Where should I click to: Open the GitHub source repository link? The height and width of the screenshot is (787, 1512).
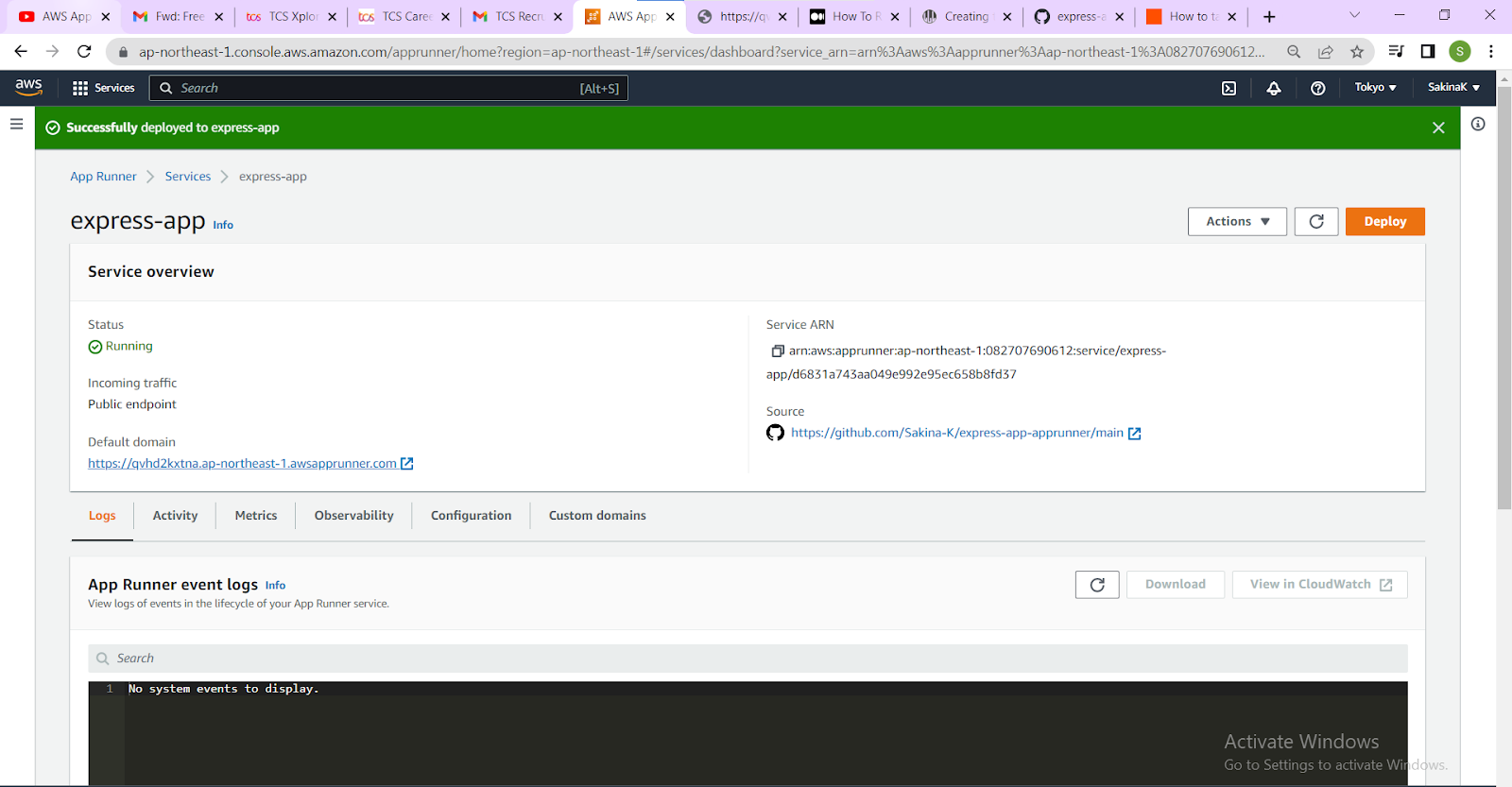pyautogui.click(x=957, y=433)
